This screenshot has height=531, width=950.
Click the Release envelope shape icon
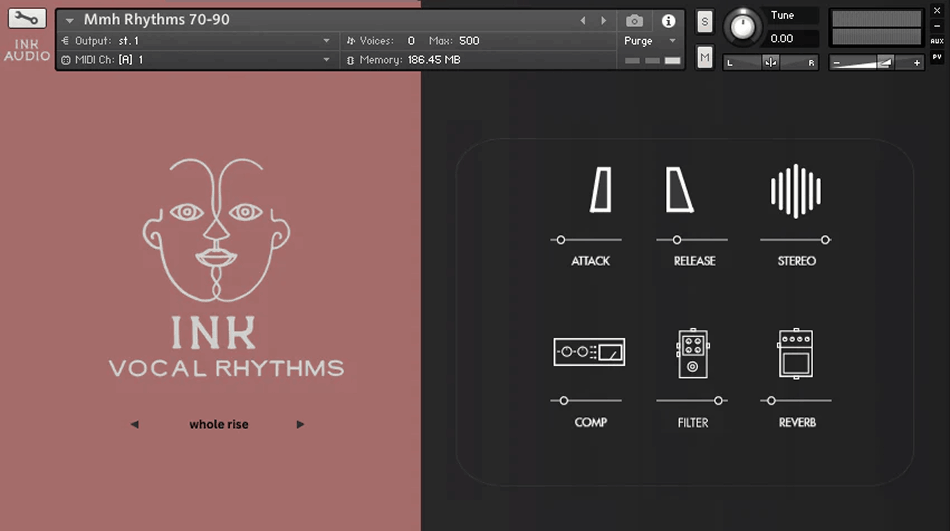coord(679,190)
